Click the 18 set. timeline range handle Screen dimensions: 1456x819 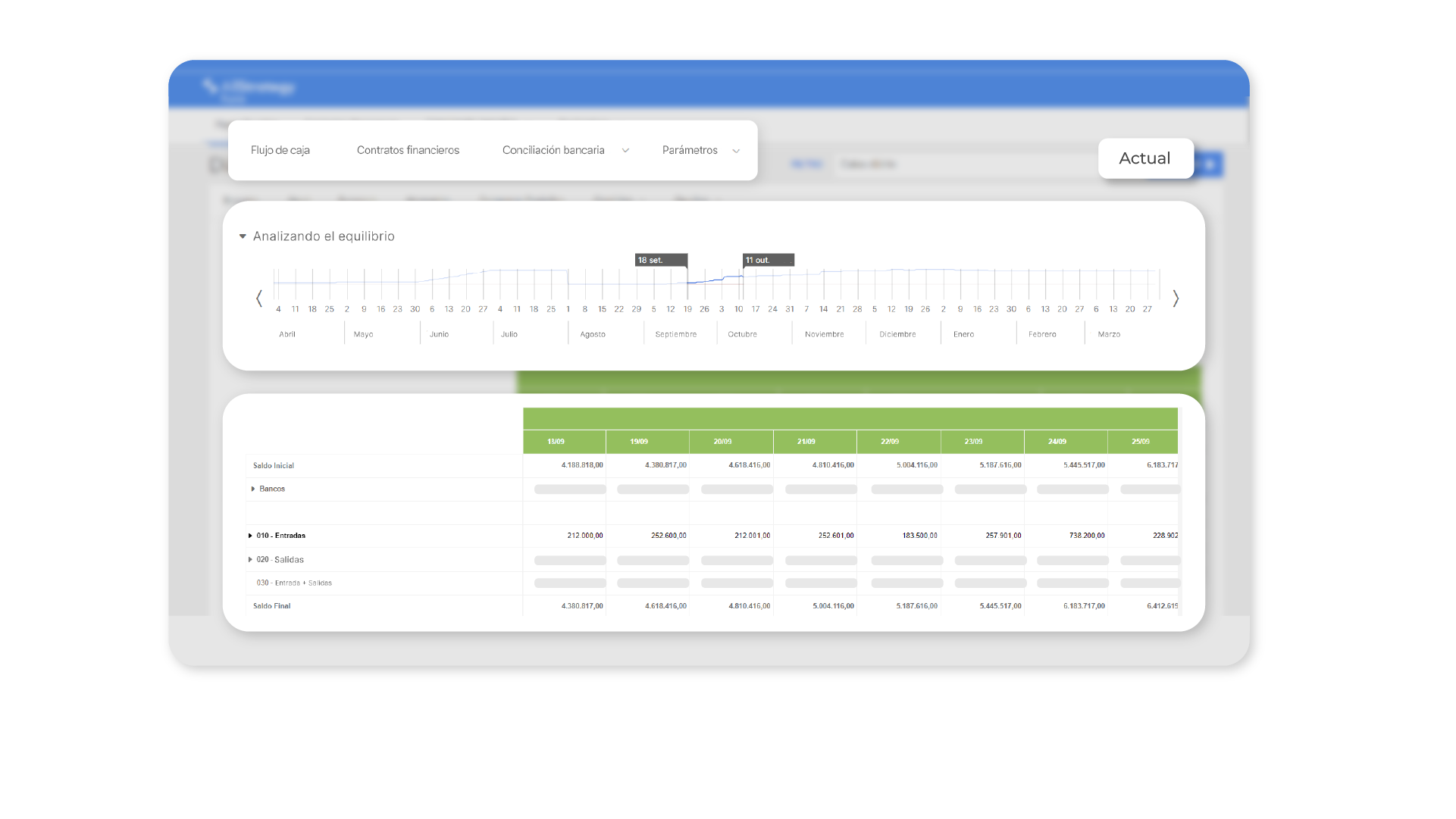(661, 261)
